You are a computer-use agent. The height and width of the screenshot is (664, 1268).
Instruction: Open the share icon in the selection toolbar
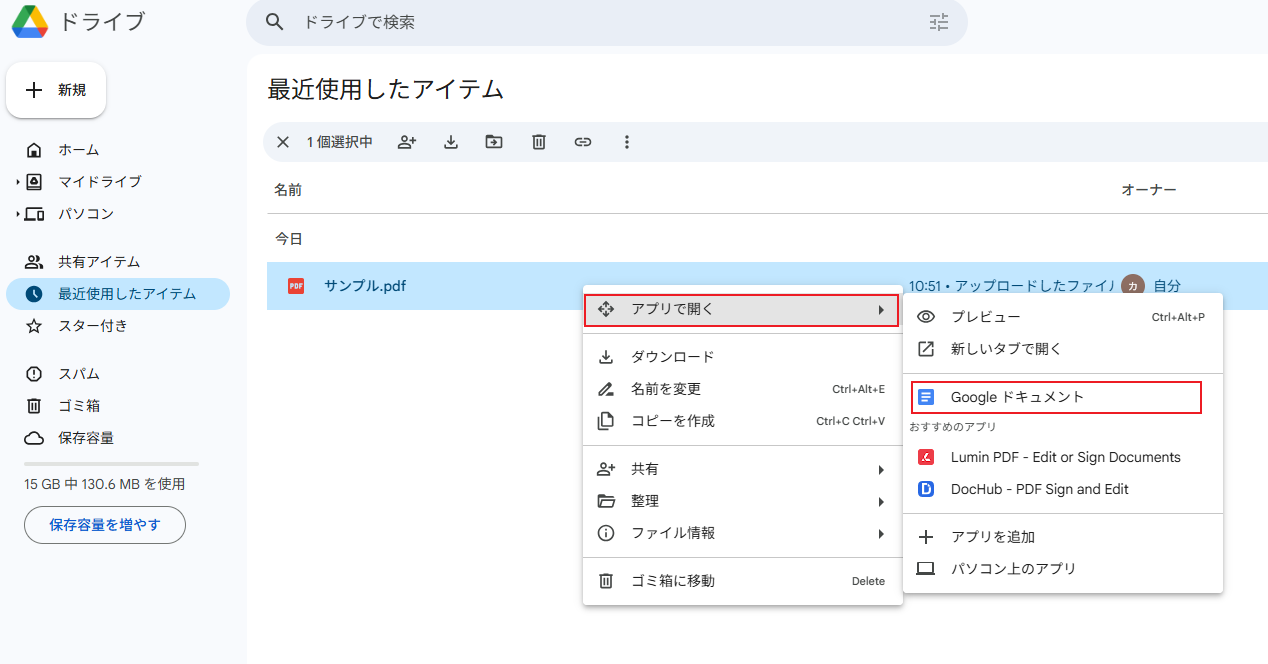point(406,142)
